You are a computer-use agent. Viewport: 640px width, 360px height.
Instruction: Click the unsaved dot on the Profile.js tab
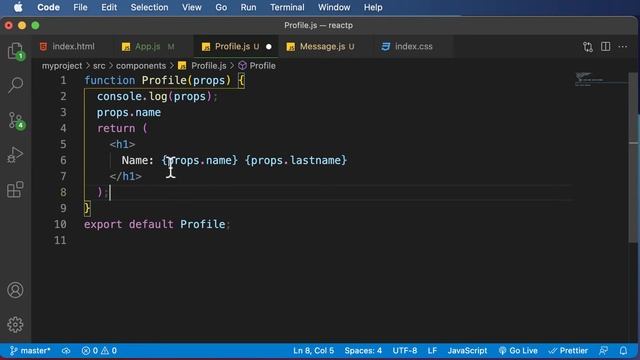tap(269, 47)
